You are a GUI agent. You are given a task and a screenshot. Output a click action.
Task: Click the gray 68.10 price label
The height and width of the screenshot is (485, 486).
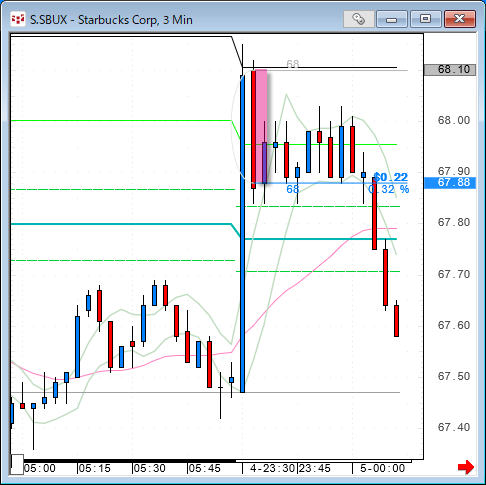point(450,70)
